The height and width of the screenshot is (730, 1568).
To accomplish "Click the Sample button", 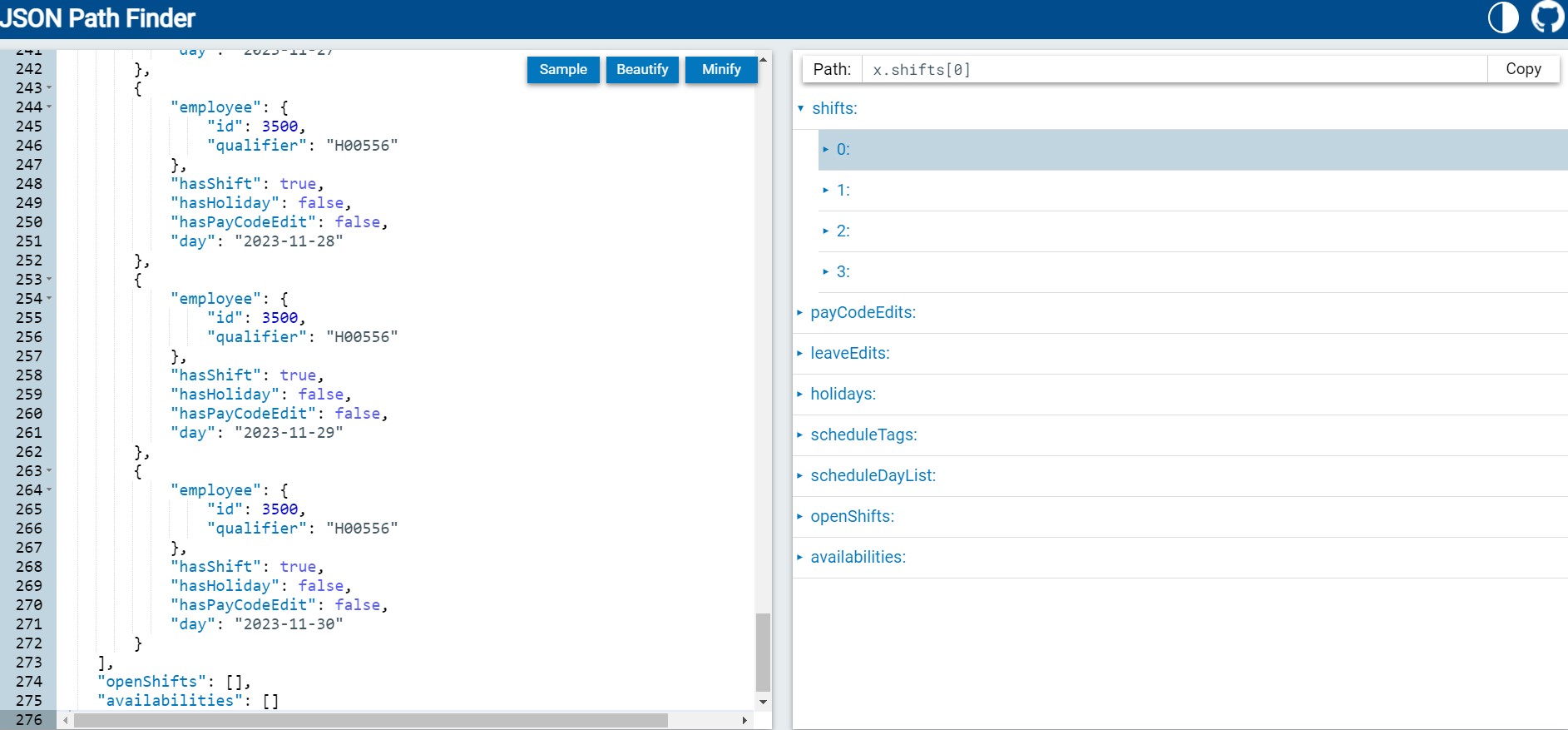I will [563, 70].
